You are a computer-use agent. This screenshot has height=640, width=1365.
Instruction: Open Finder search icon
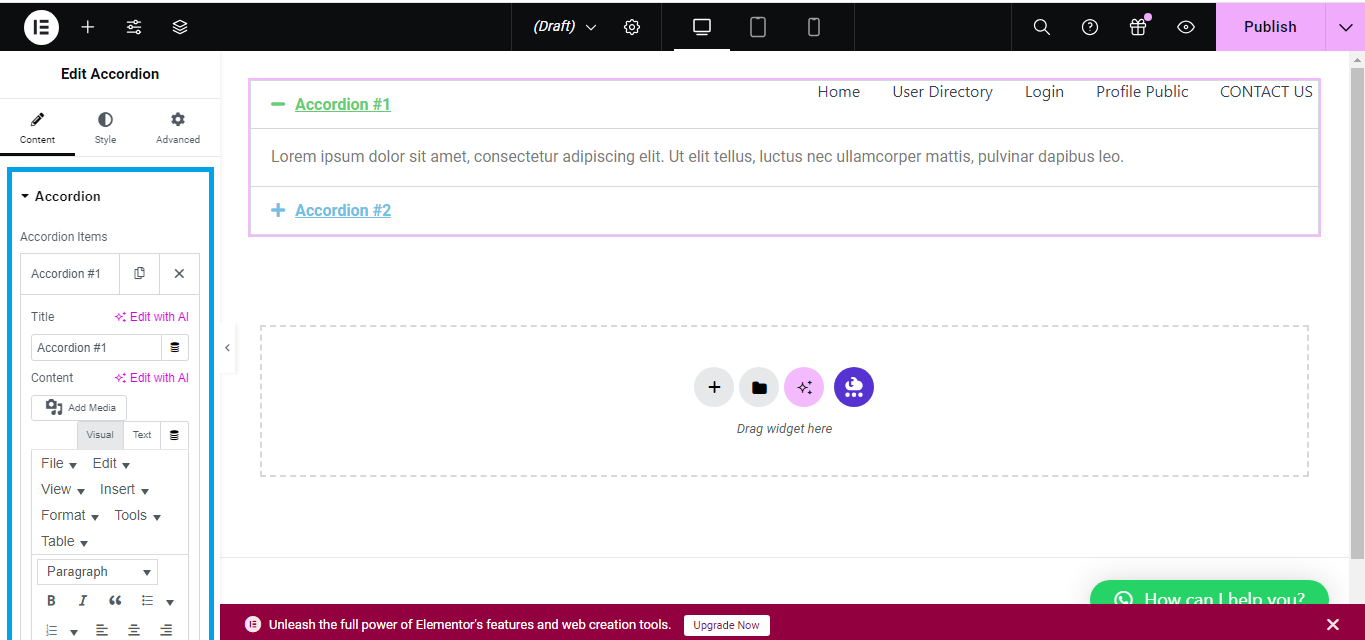pos(1041,27)
